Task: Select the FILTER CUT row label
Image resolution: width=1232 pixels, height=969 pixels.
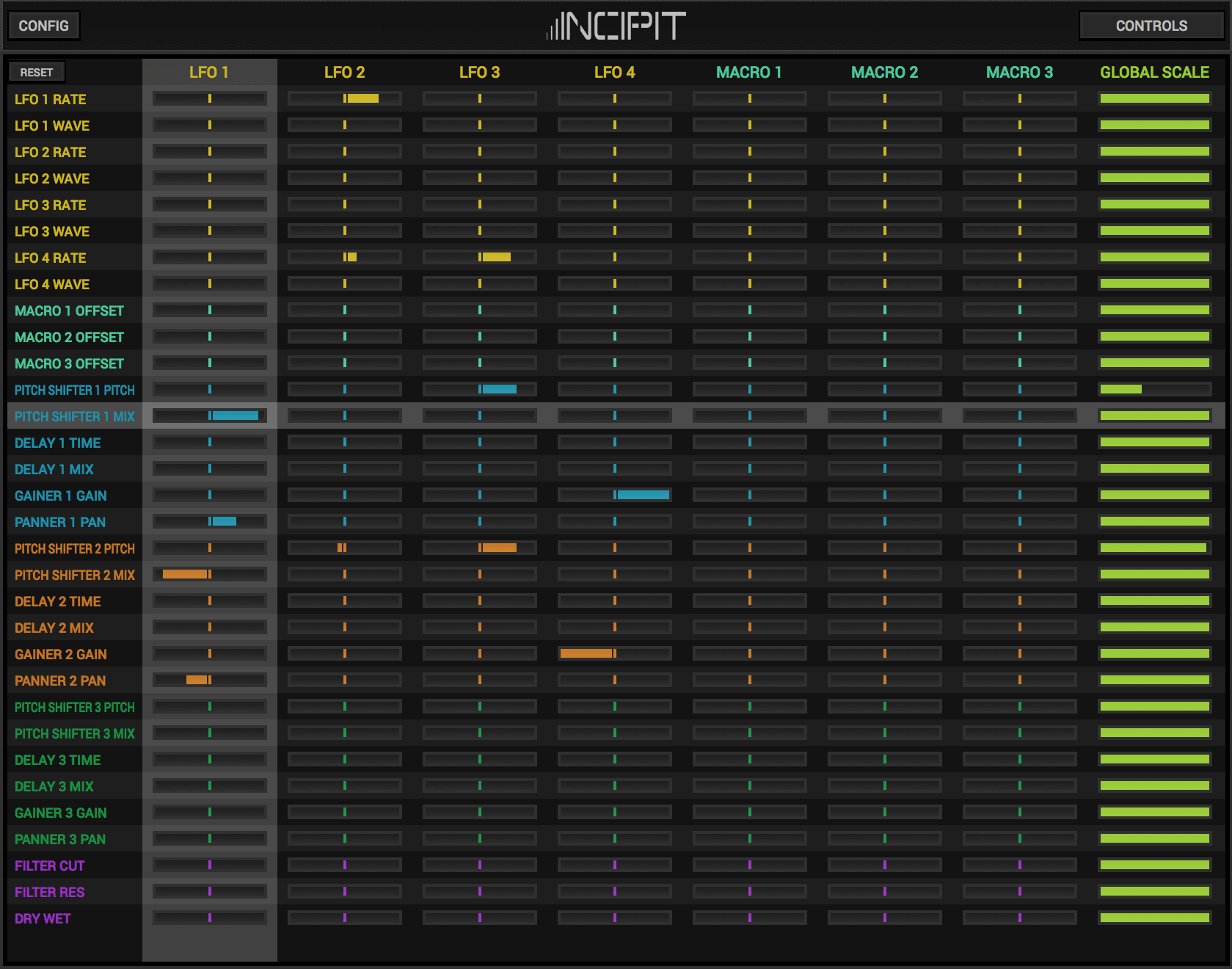Action: tap(48, 865)
